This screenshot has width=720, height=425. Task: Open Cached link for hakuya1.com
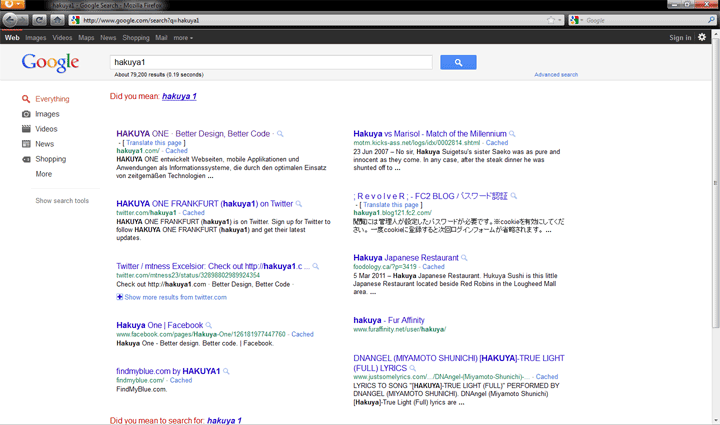click(x=176, y=151)
